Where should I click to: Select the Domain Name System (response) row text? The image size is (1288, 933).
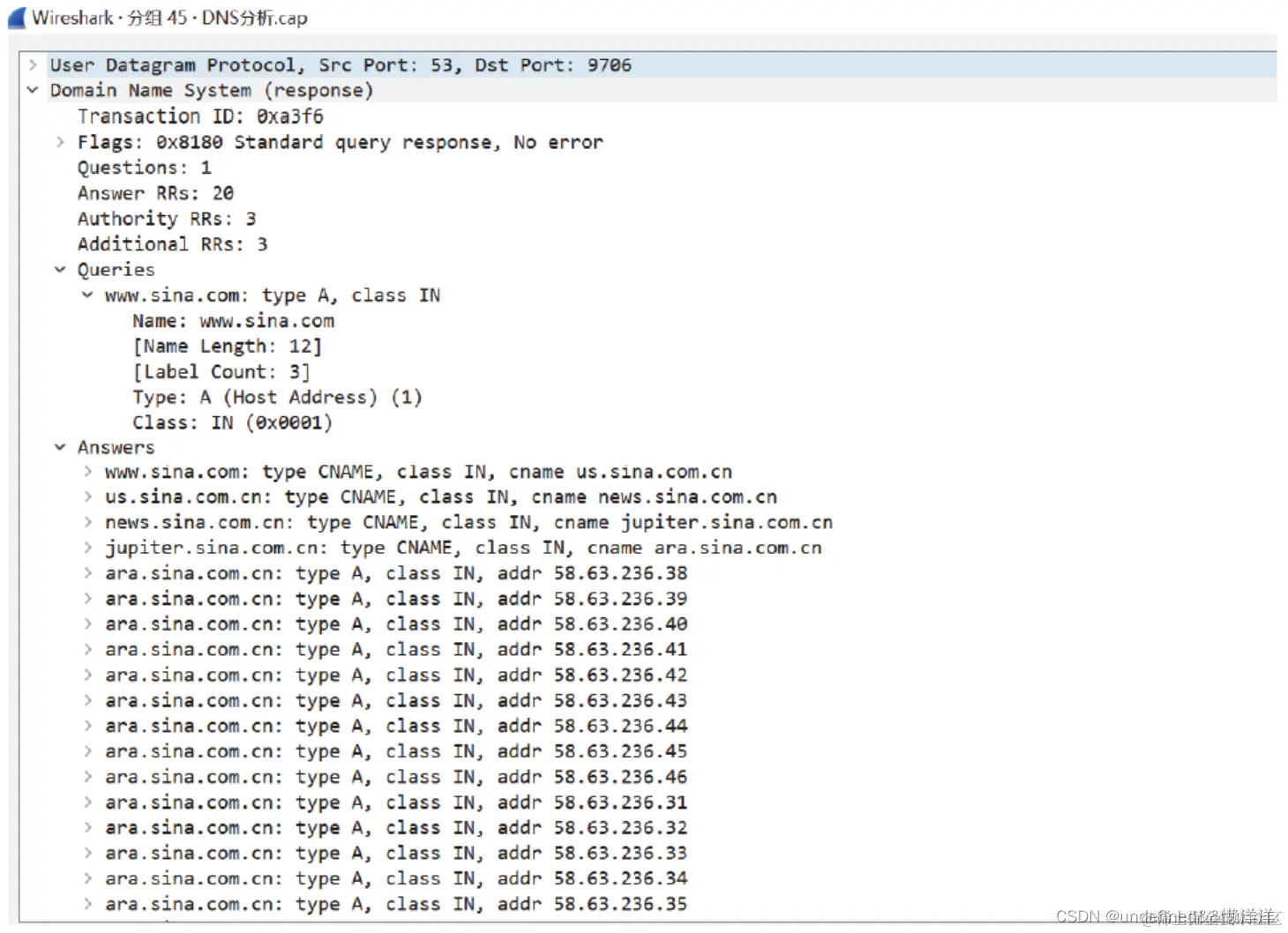[212, 91]
